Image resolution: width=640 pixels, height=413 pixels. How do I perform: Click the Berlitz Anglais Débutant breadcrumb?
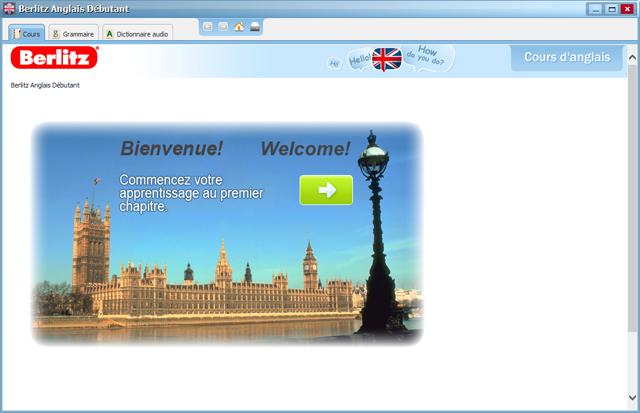[45, 85]
